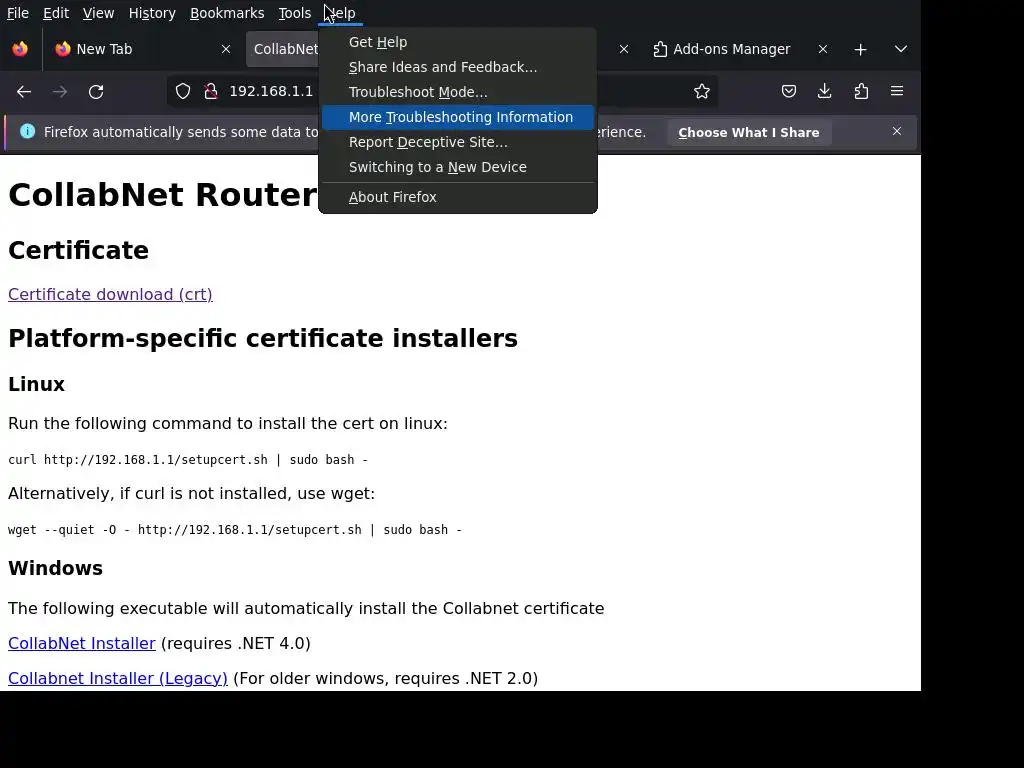
Task: Click Choose What I Share button
Action: click(749, 133)
